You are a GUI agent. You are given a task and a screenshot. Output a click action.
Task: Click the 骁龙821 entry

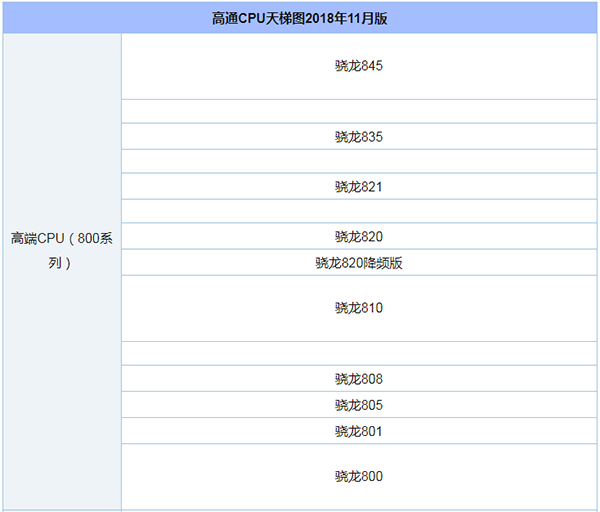(x=359, y=186)
